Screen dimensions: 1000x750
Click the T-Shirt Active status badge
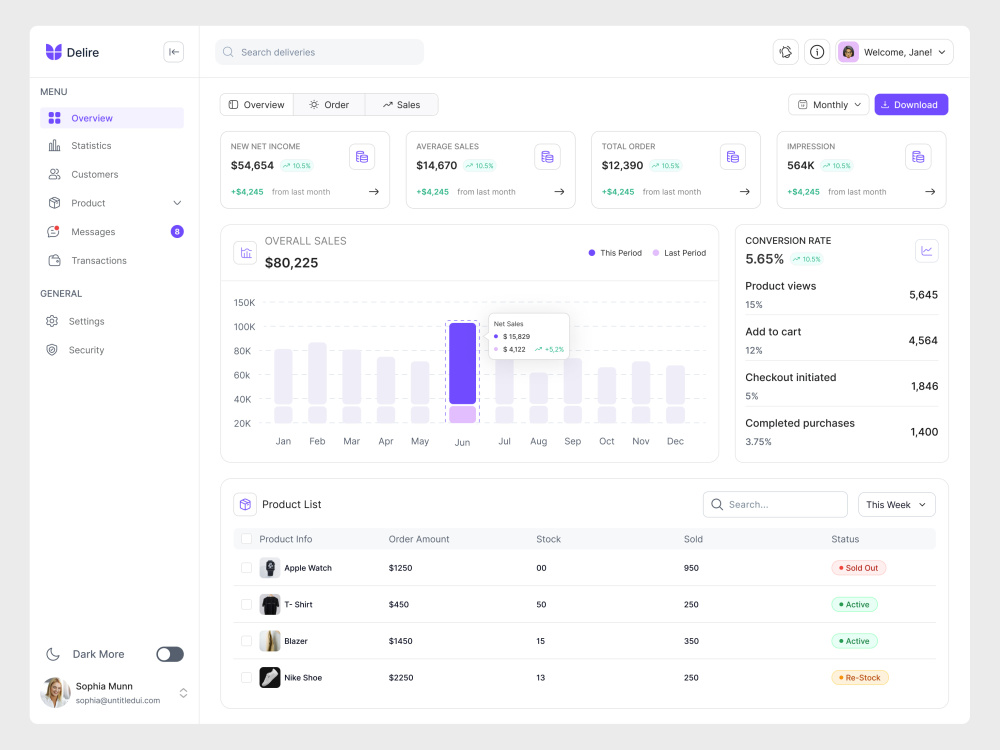855,604
